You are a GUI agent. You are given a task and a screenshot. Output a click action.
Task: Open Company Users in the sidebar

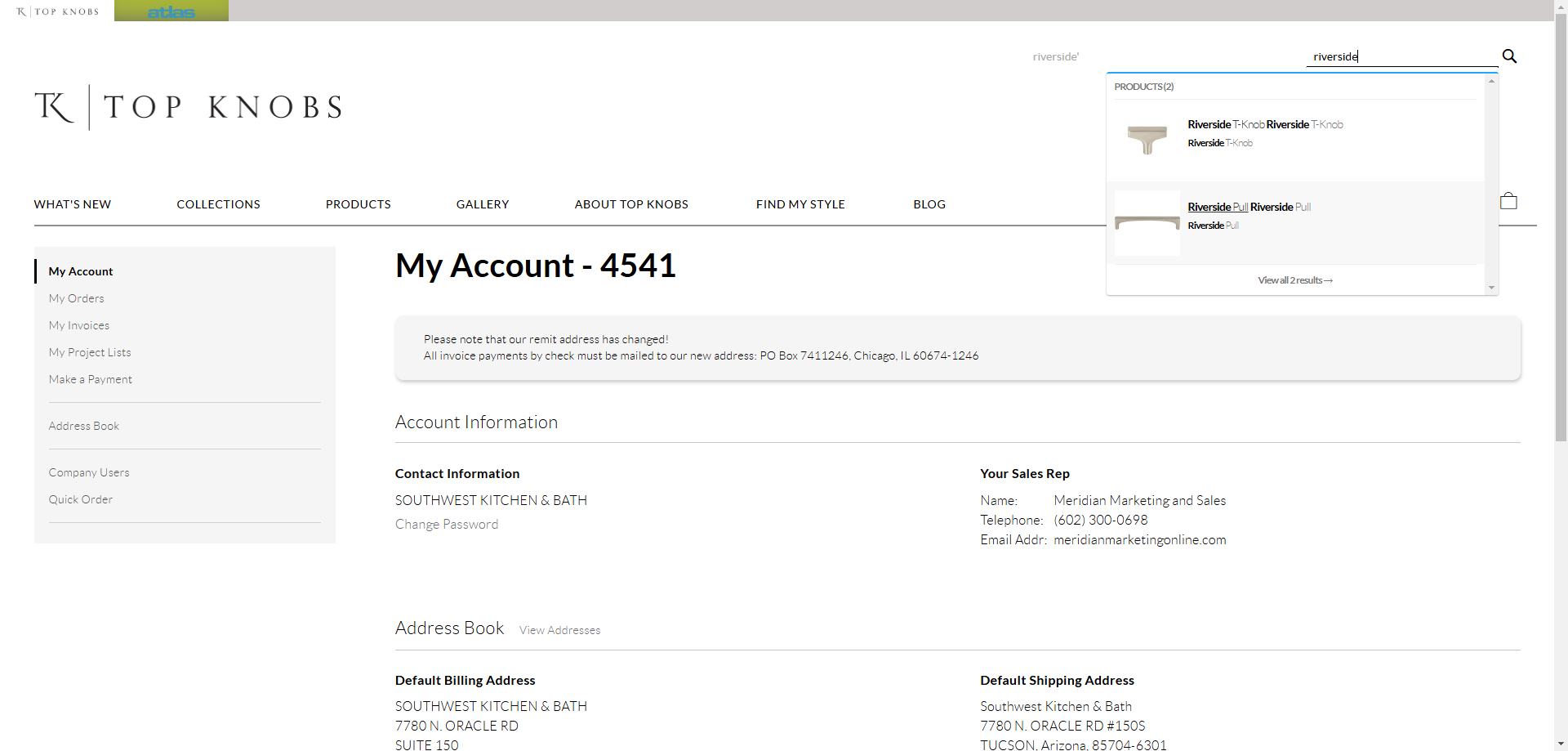(x=89, y=472)
